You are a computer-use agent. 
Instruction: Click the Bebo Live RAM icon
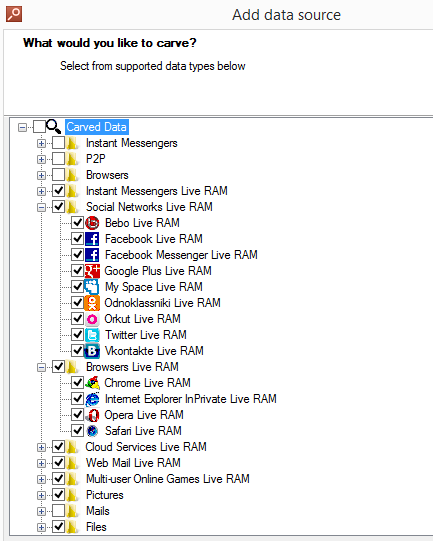92,223
